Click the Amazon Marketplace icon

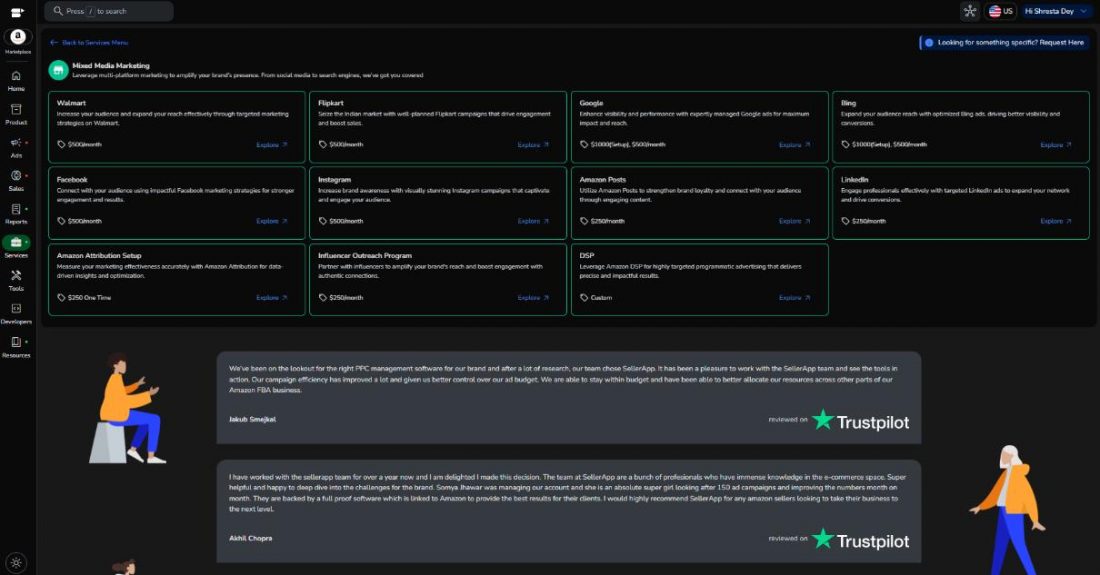click(18, 36)
